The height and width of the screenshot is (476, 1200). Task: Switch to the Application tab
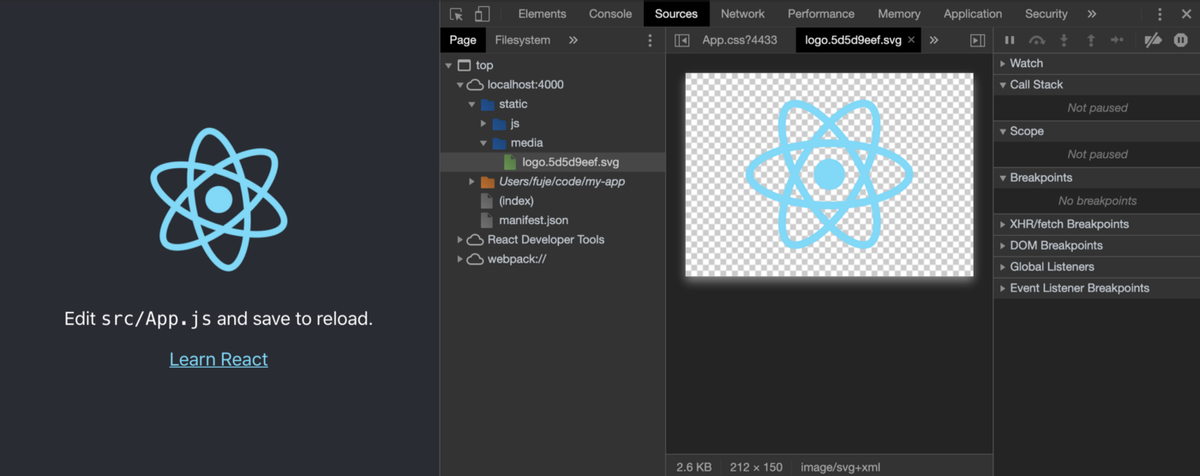[x=973, y=14]
